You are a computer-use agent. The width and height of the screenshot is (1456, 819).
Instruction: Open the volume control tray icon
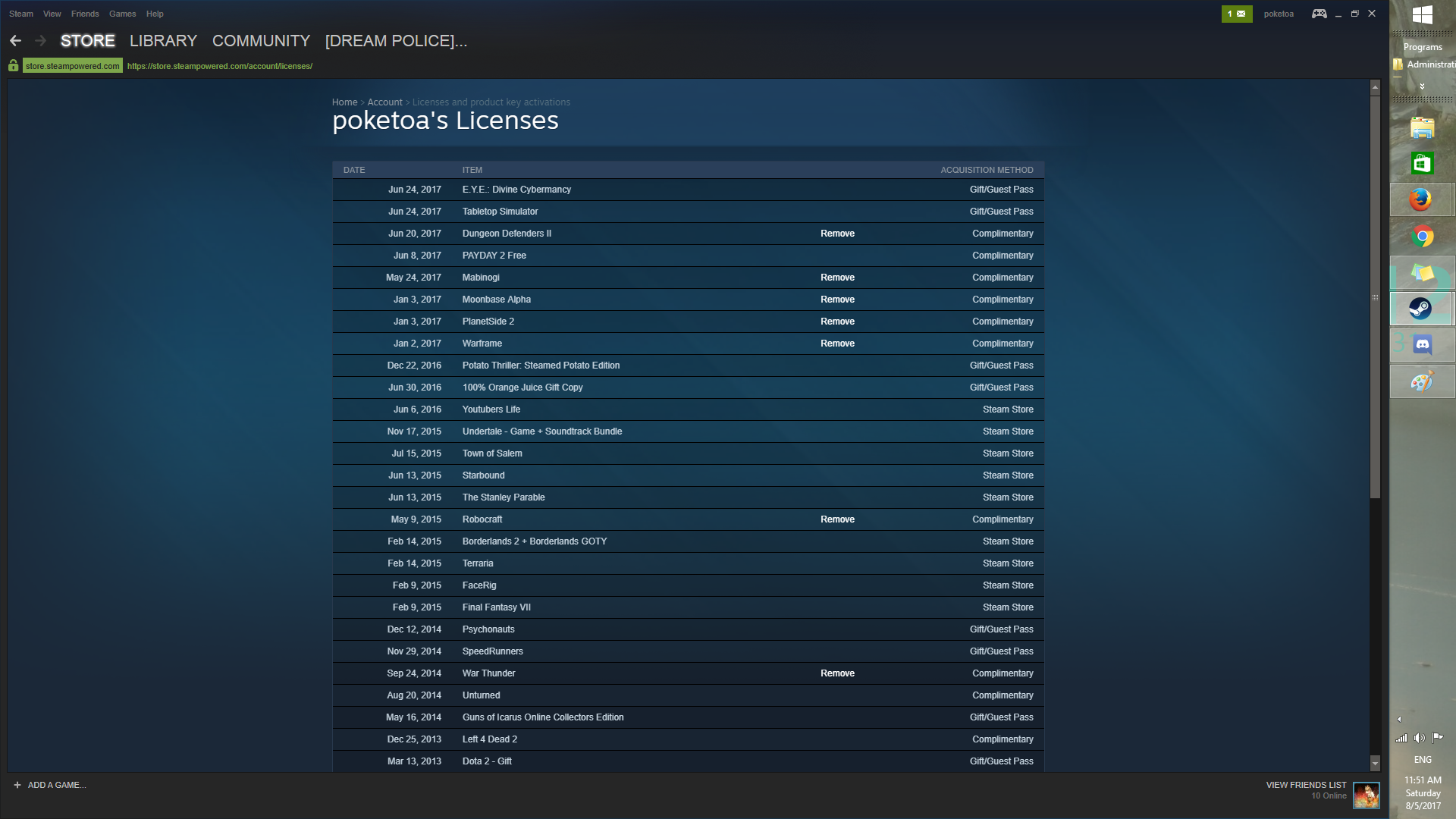[x=1419, y=738]
